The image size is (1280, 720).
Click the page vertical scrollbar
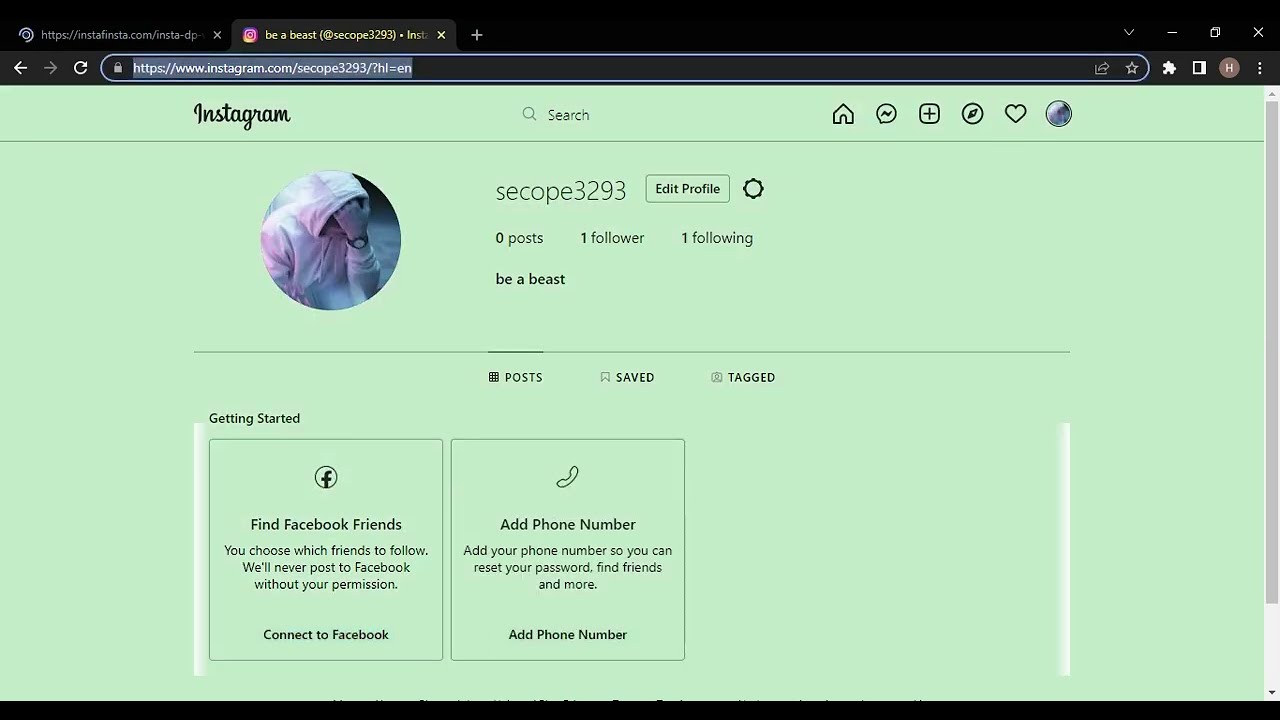click(x=1272, y=350)
